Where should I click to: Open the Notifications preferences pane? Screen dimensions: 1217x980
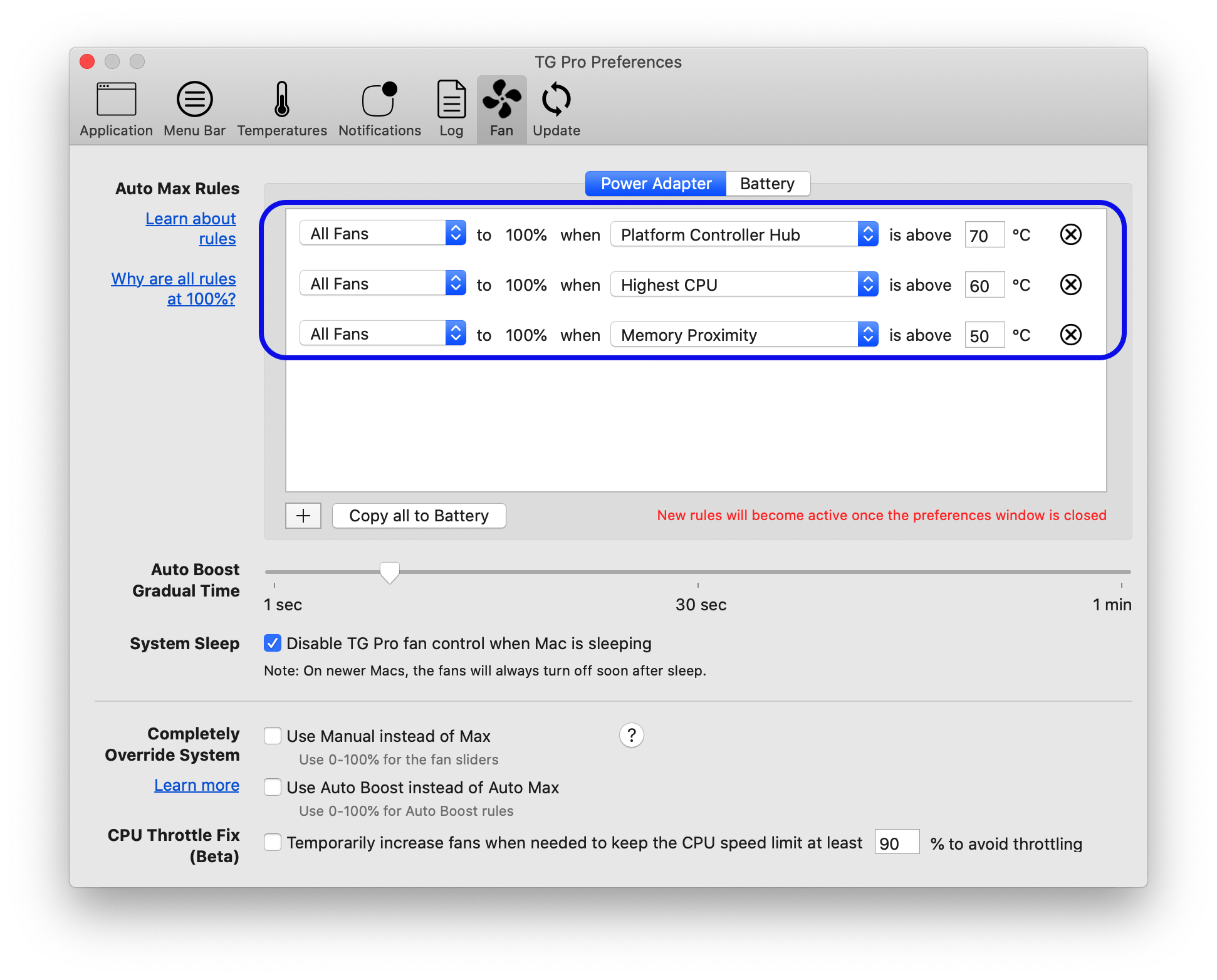[380, 110]
